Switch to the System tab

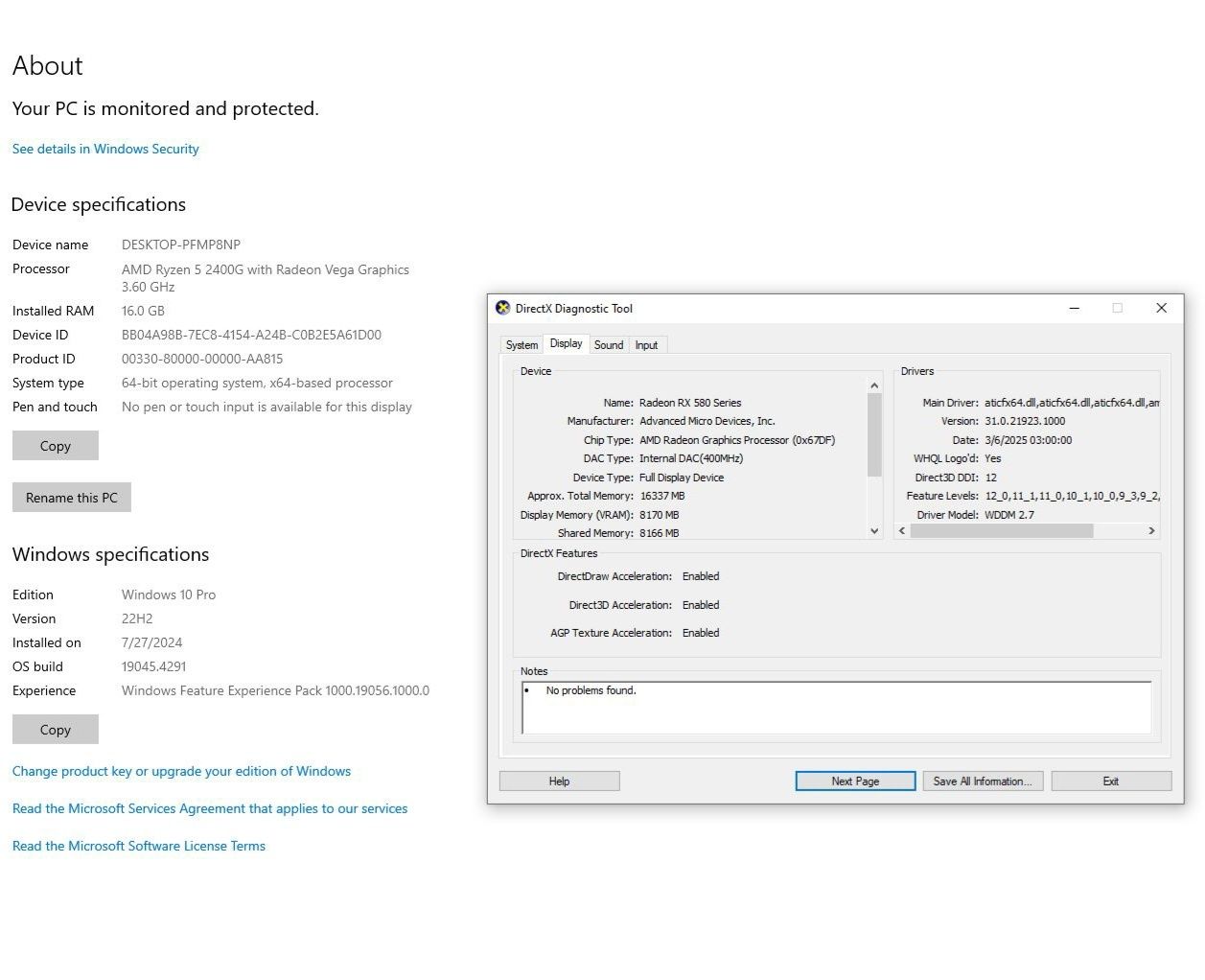521,345
